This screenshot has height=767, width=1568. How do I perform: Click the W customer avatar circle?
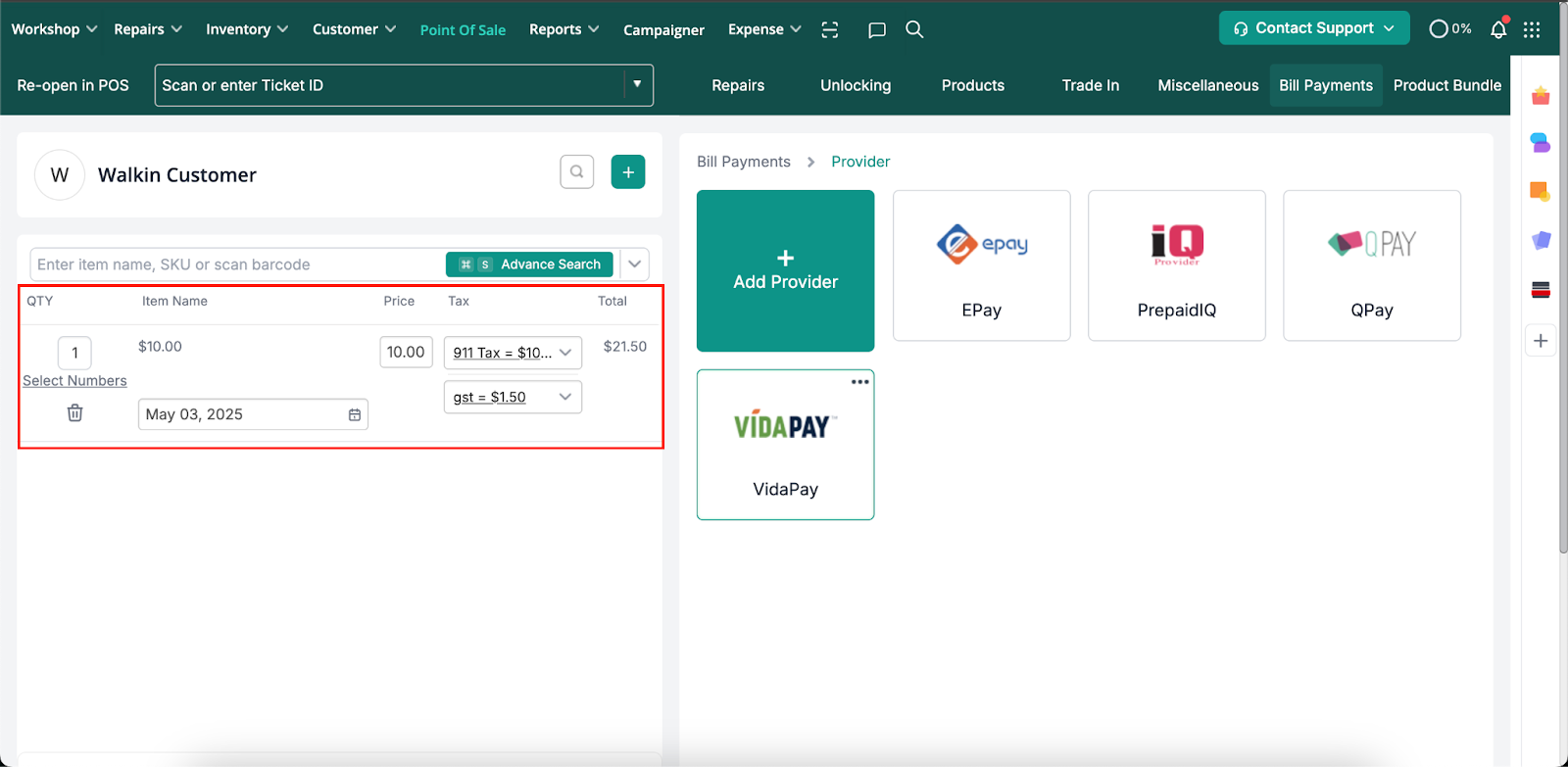[x=60, y=175]
